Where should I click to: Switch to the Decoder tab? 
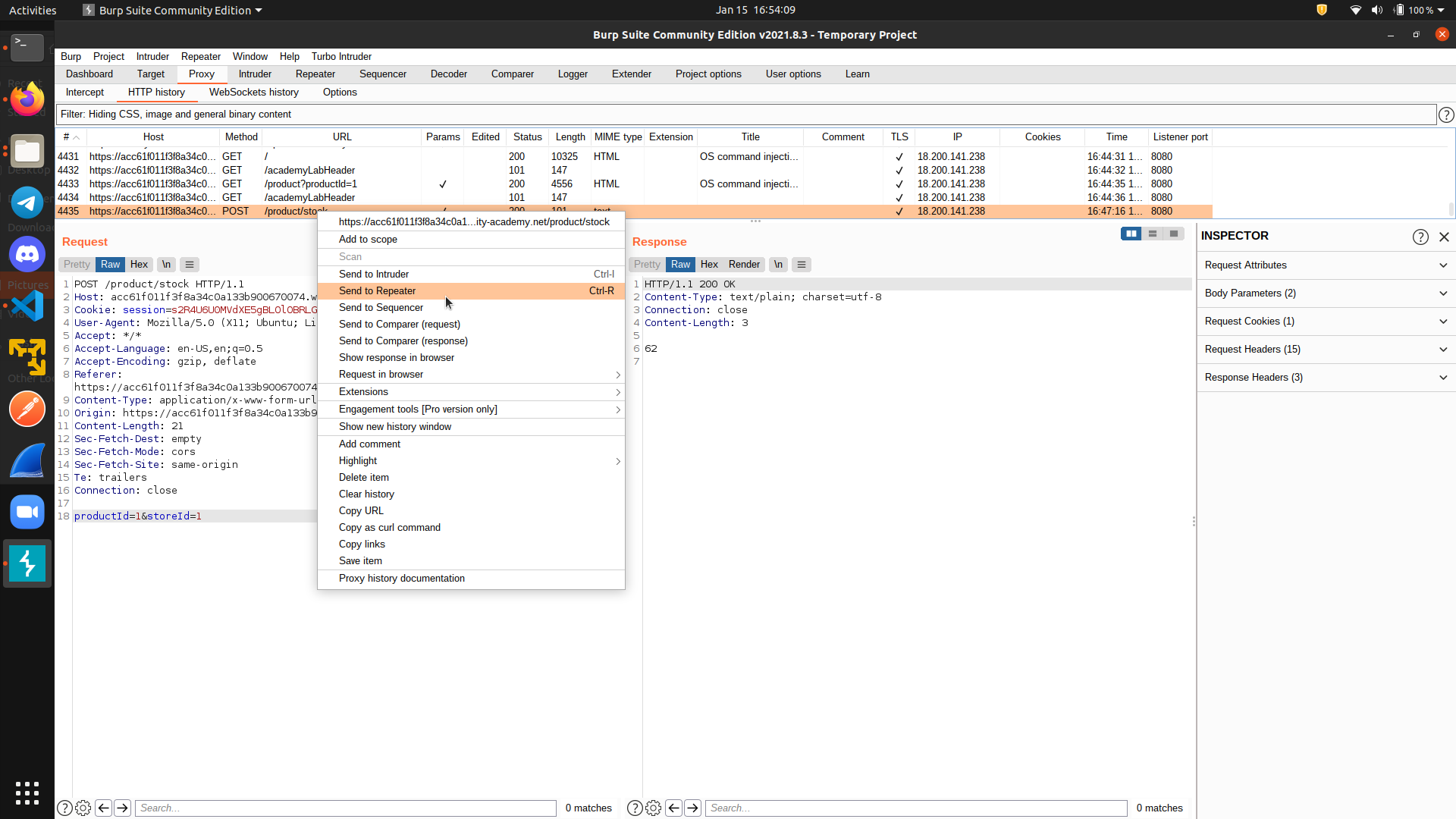(x=448, y=74)
